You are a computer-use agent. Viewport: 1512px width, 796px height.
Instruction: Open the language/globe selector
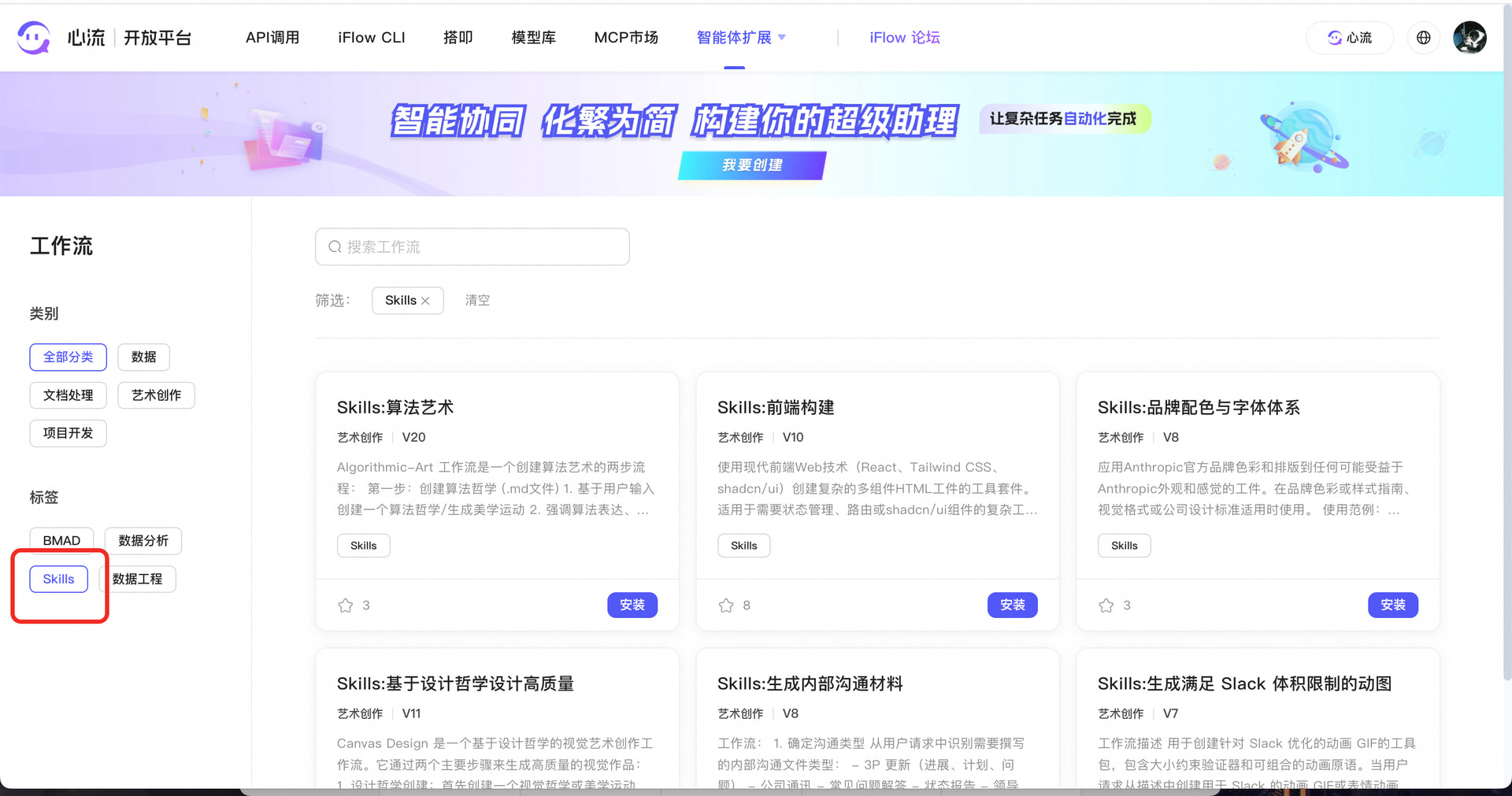click(1423, 37)
